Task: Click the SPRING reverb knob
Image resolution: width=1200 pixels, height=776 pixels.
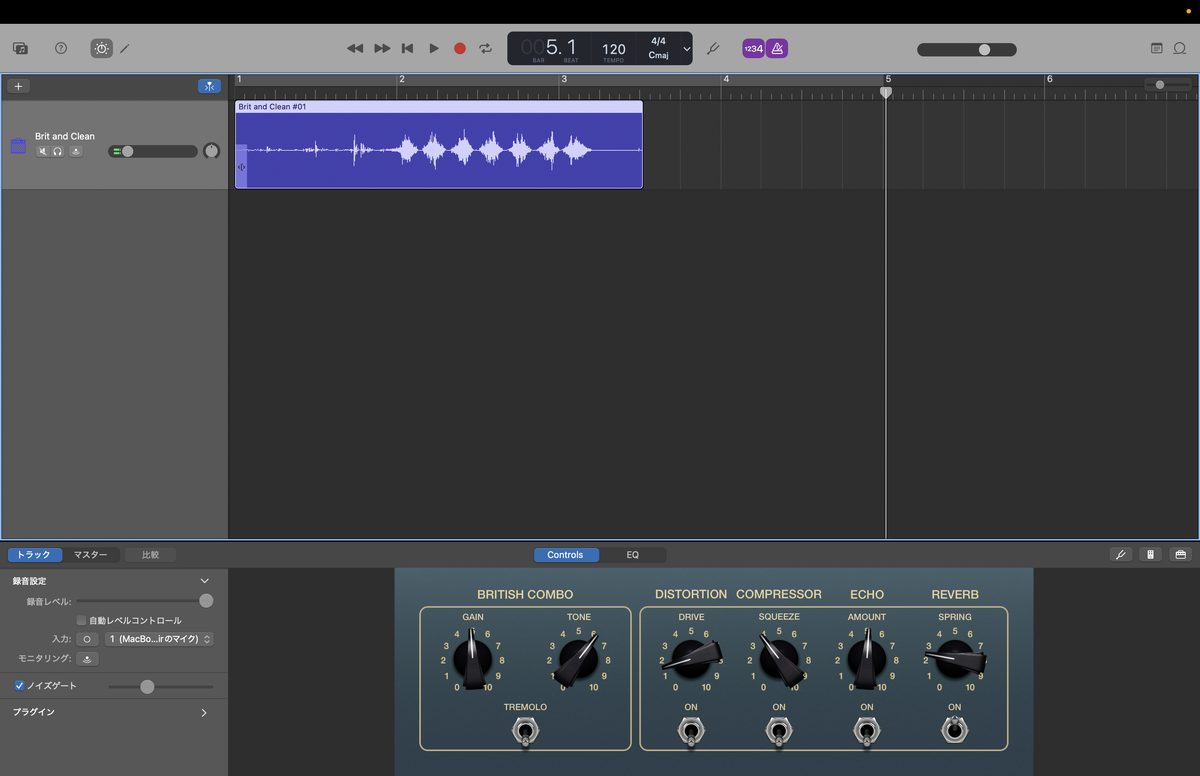Action: [x=955, y=660]
